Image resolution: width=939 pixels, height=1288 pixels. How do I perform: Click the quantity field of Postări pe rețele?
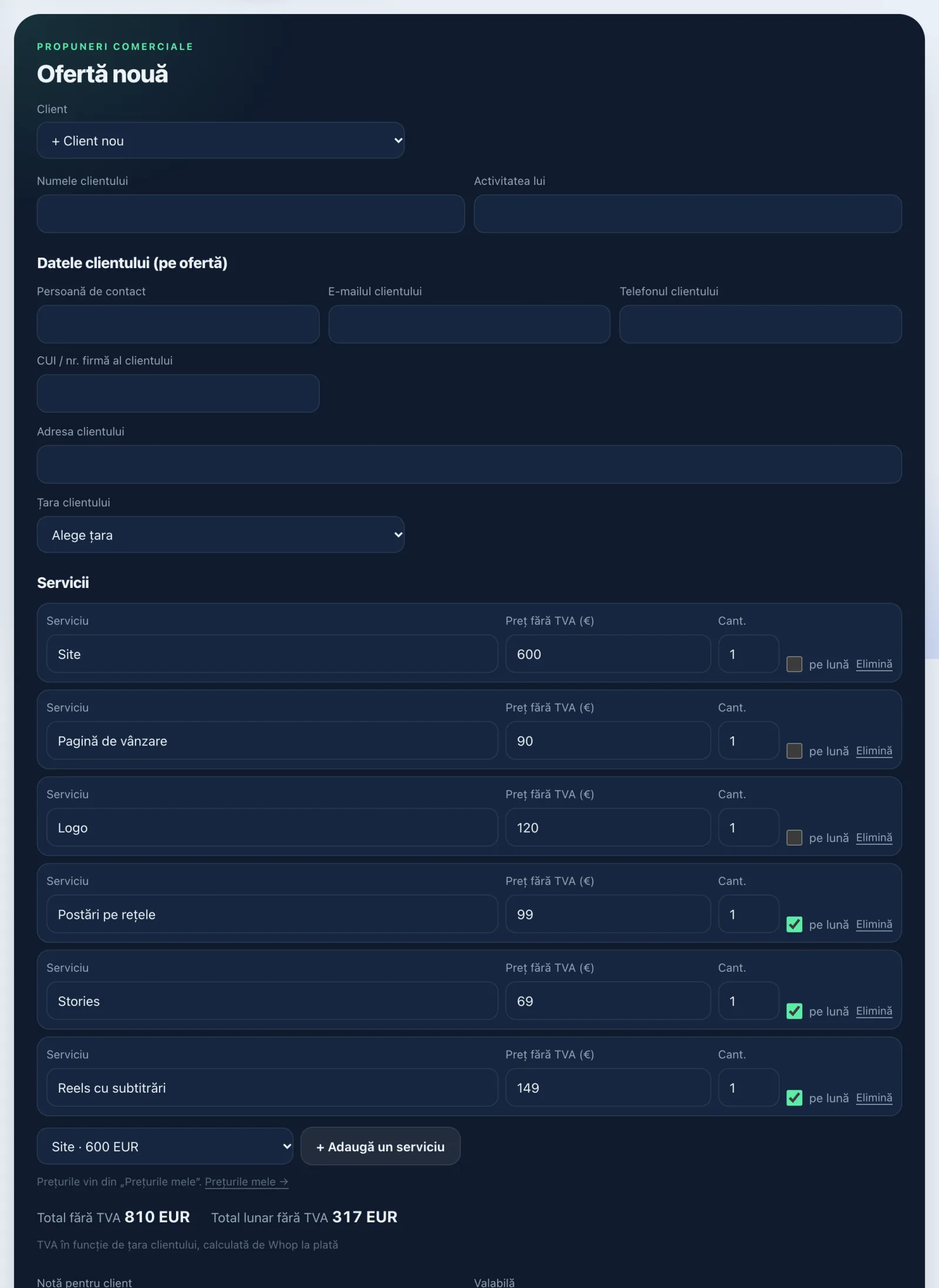click(x=748, y=914)
